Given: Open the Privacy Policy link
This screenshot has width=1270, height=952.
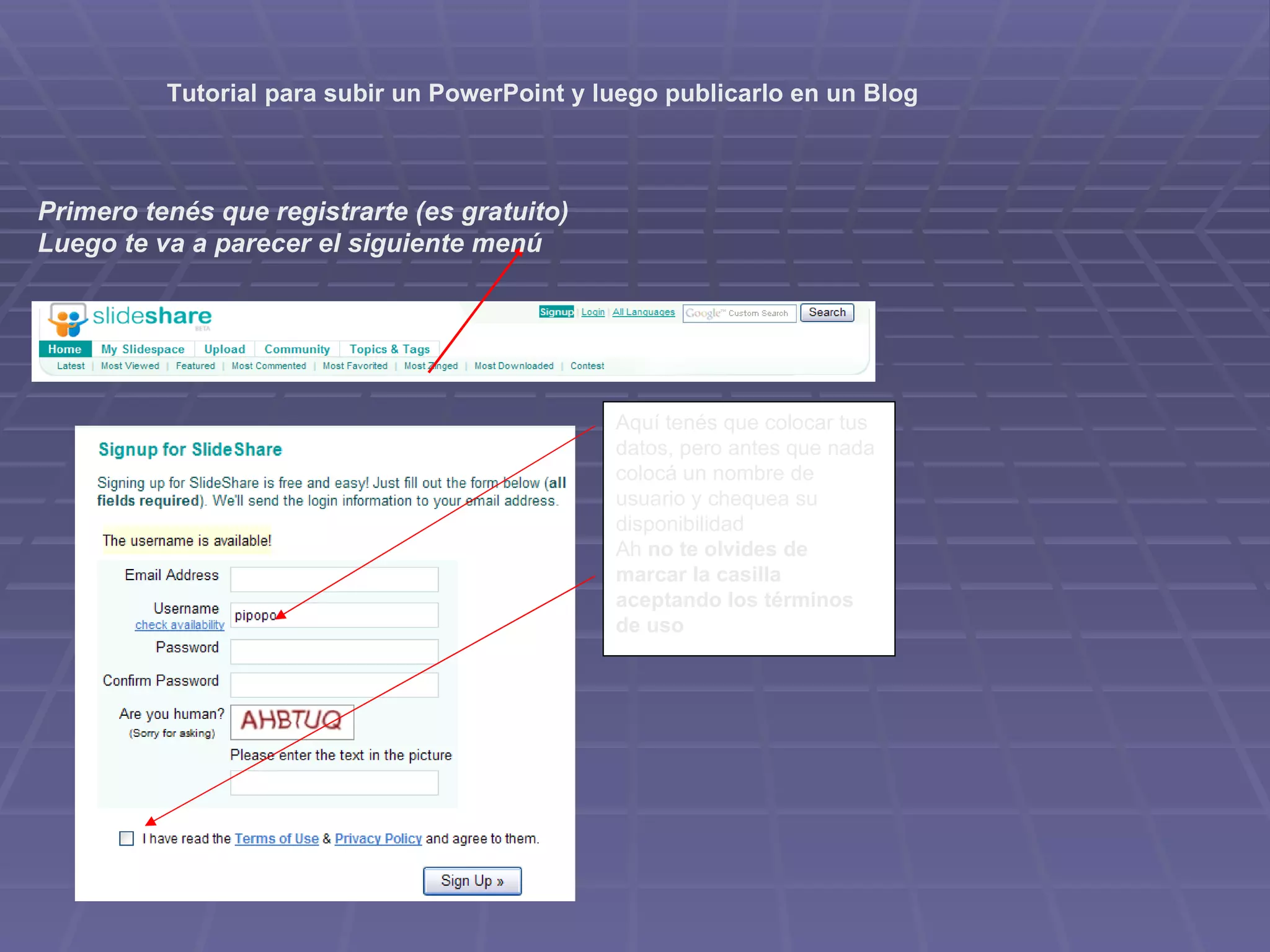Looking at the screenshot, I should [378, 839].
